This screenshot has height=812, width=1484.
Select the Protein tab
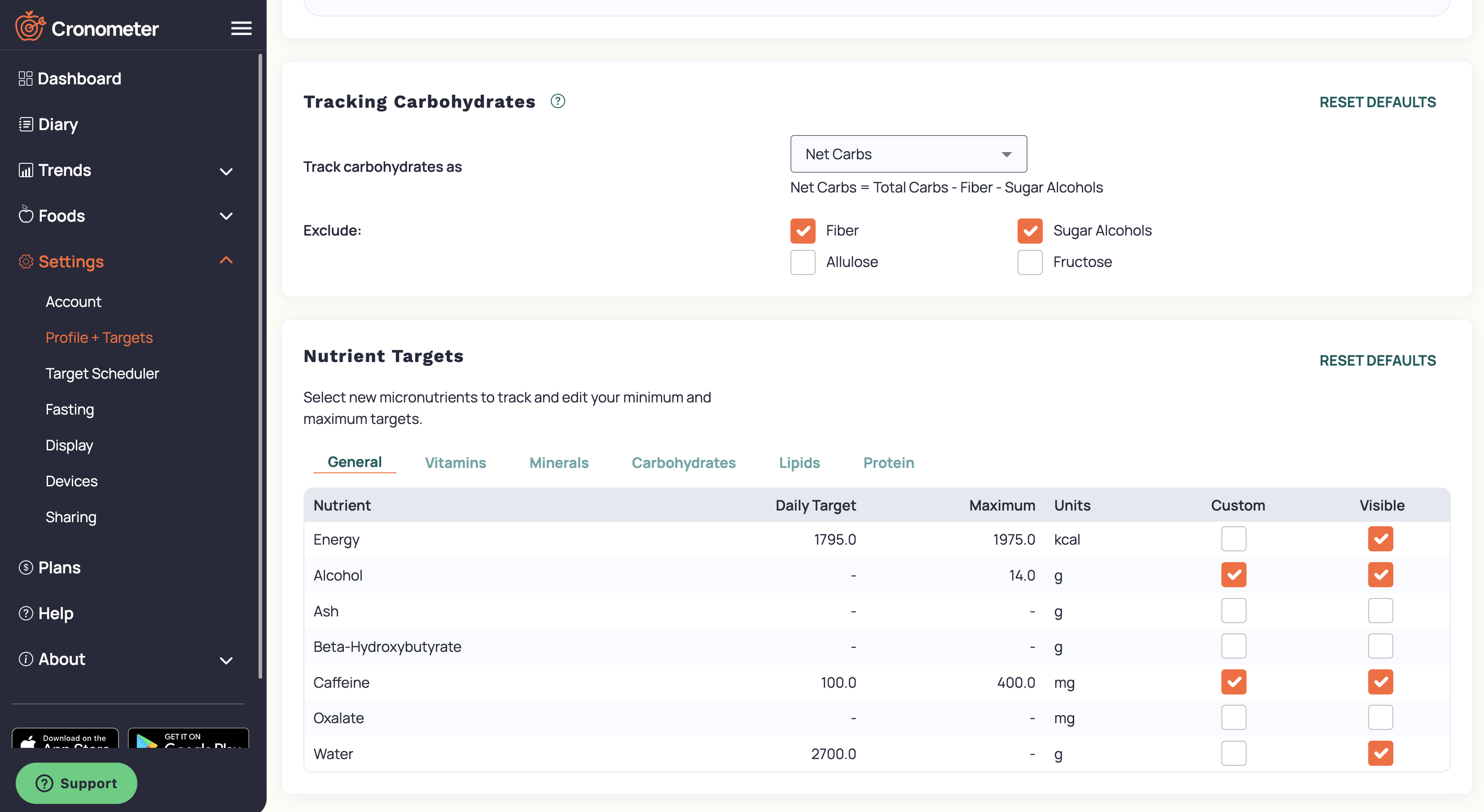pyautogui.click(x=888, y=463)
